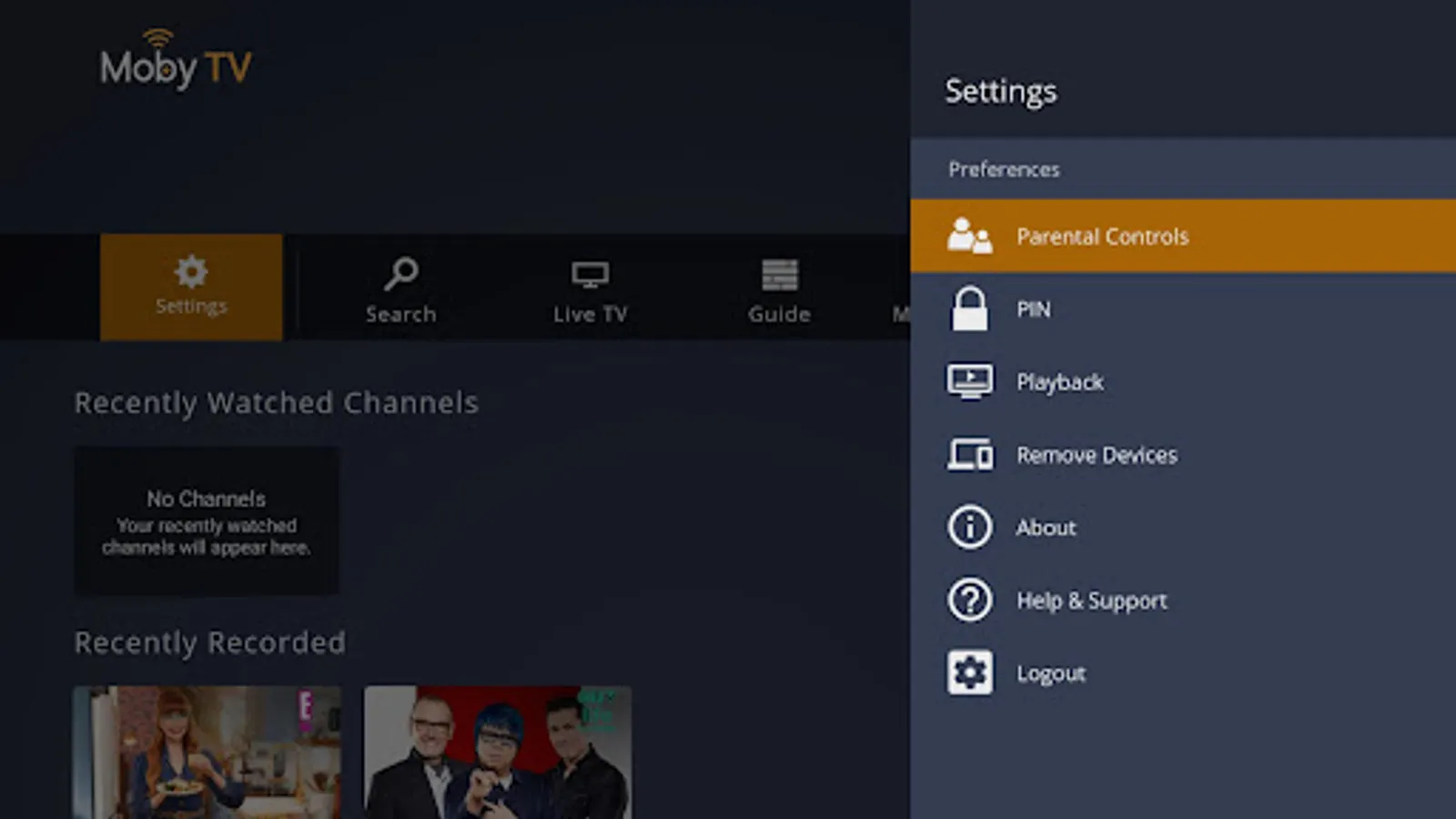
Task: Select the About info icon
Action: click(x=970, y=528)
